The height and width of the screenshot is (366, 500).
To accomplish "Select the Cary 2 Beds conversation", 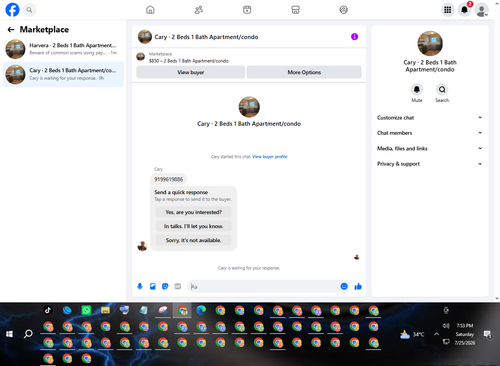I will click(x=63, y=74).
